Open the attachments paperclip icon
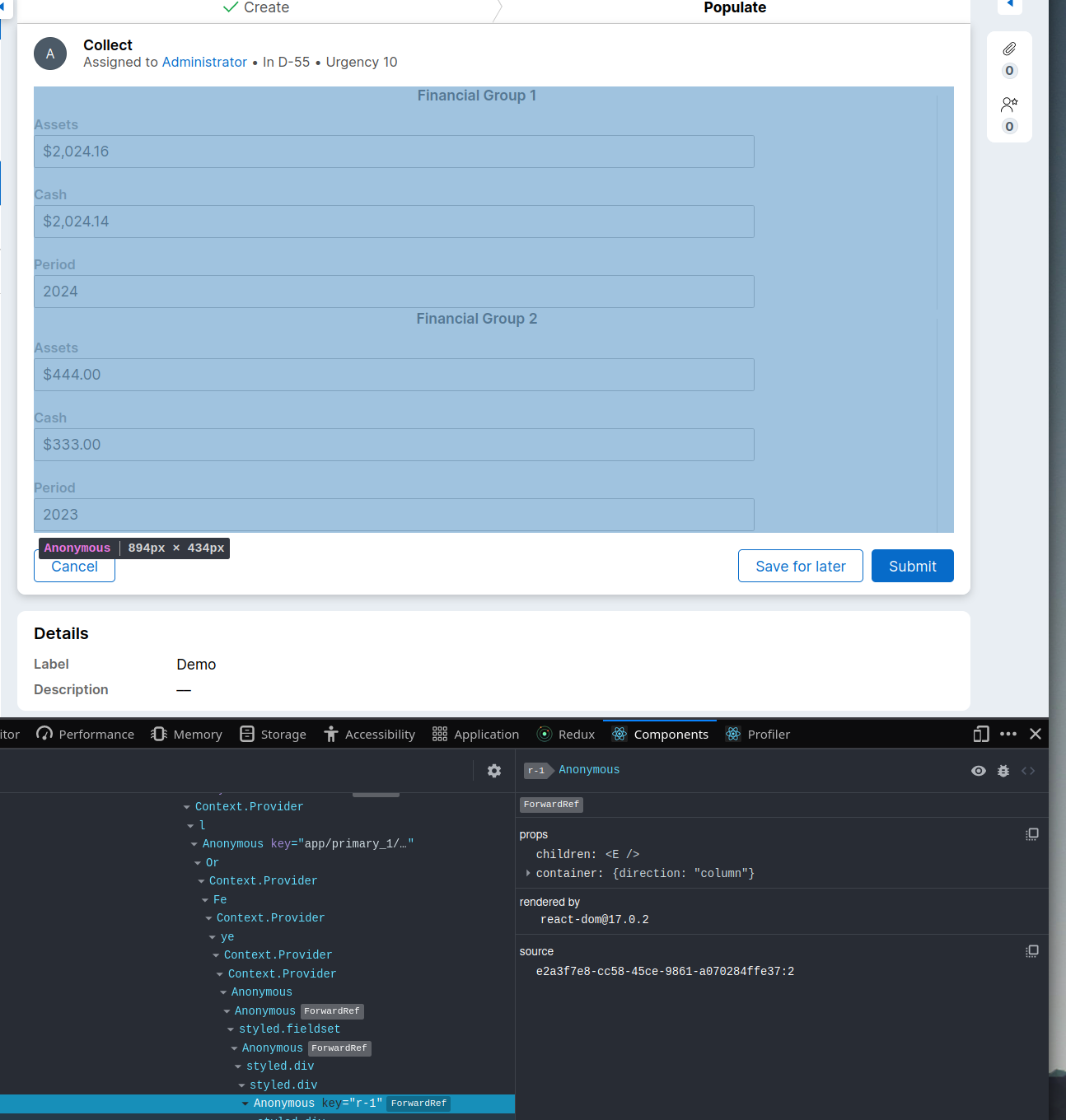The width and height of the screenshot is (1066, 1120). coord(1009,49)
